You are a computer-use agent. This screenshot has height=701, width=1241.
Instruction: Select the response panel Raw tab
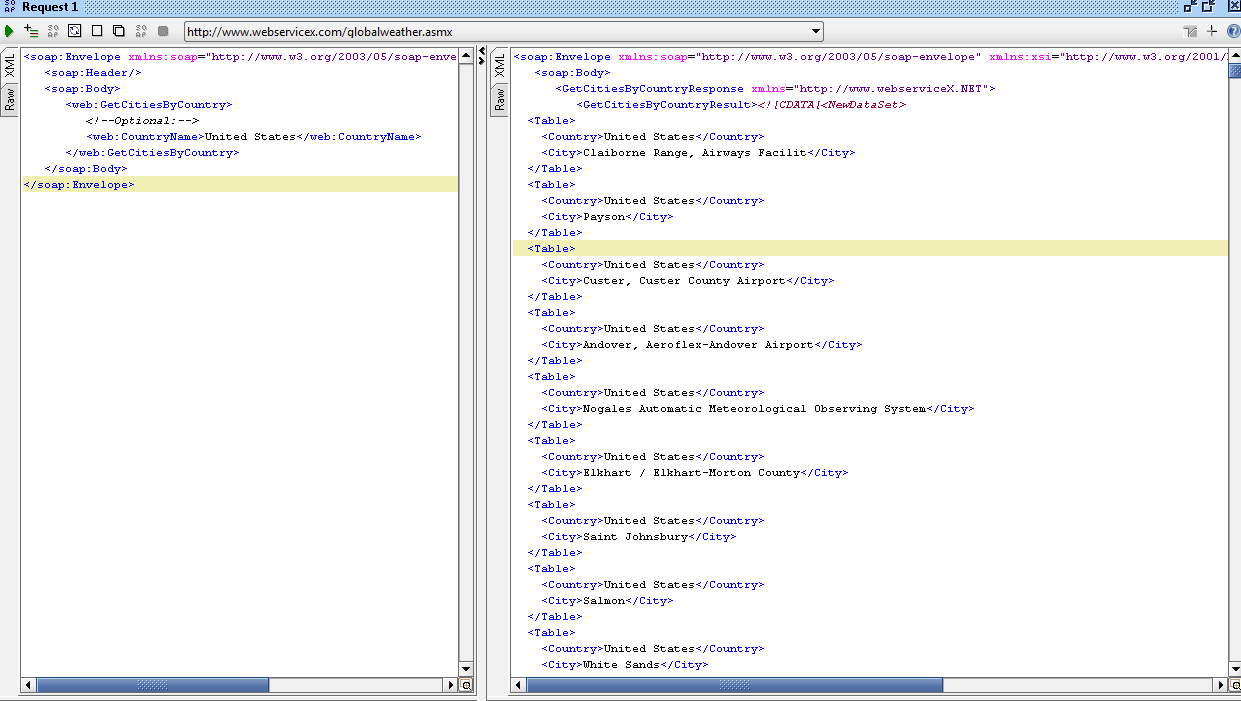(499, 100)
